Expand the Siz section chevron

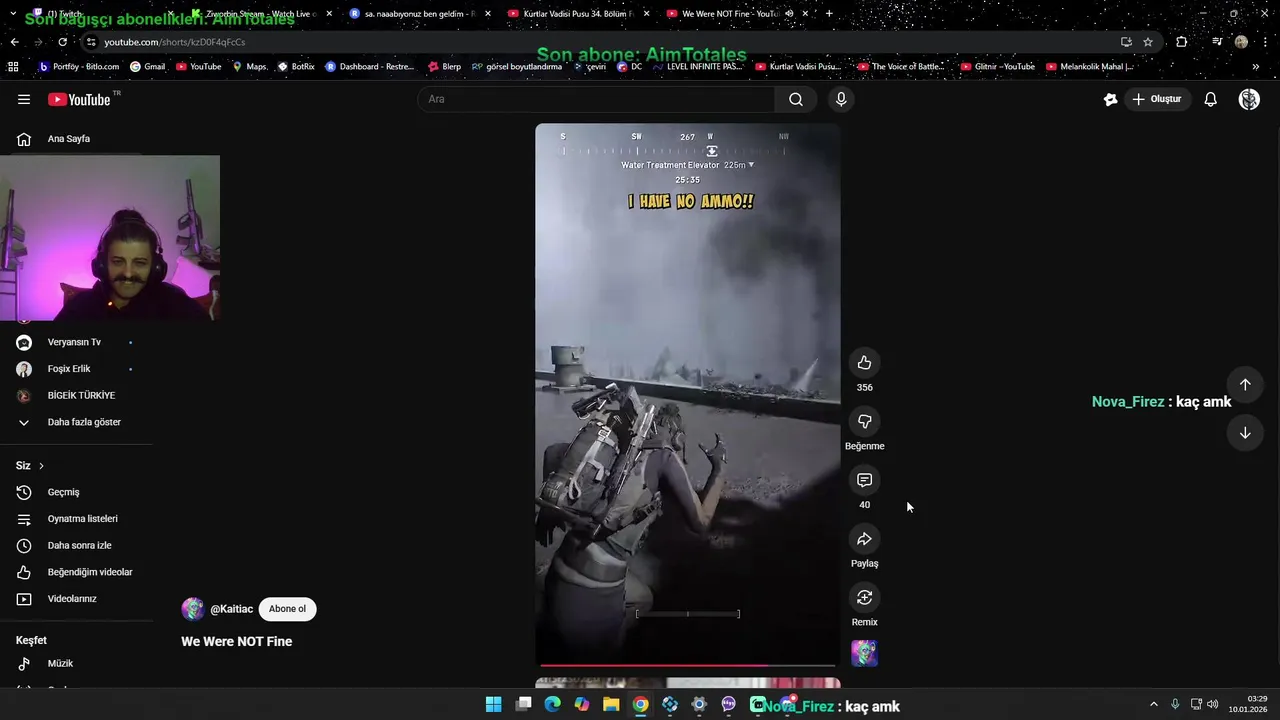(41, 466)
